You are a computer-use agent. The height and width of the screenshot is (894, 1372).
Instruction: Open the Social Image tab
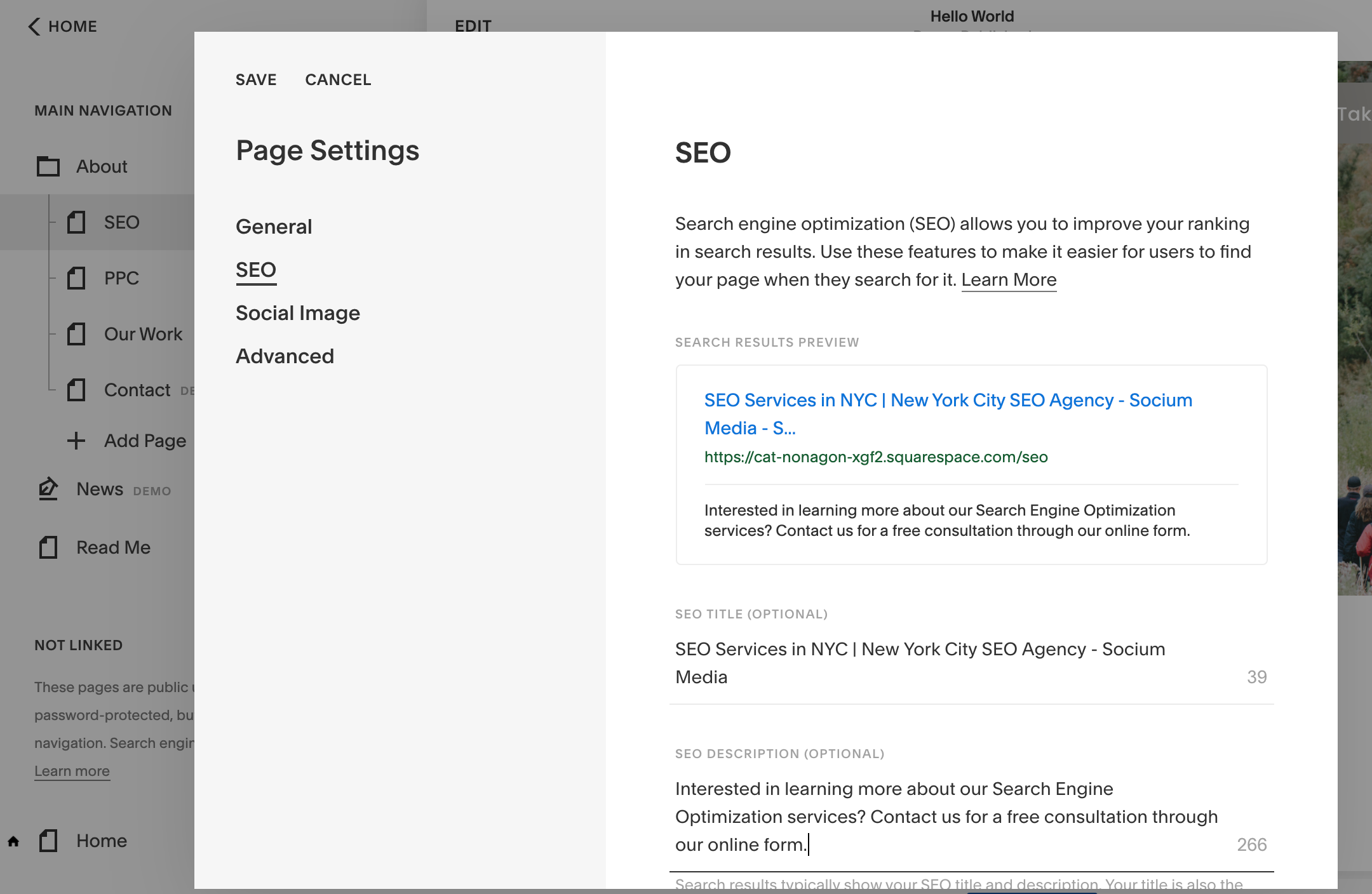(297, 313)
